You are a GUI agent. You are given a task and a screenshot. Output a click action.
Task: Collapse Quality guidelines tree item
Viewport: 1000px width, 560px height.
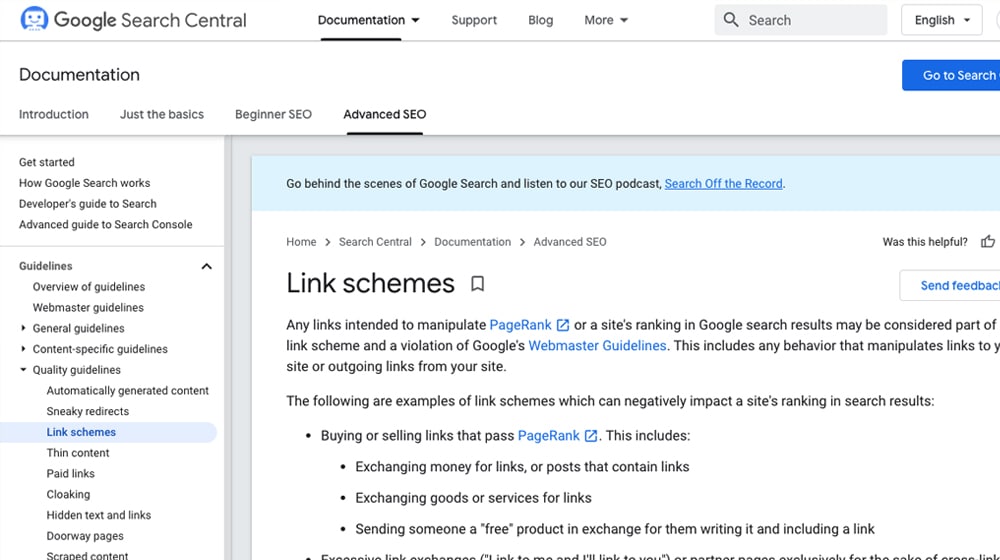(x=23, y=369)
